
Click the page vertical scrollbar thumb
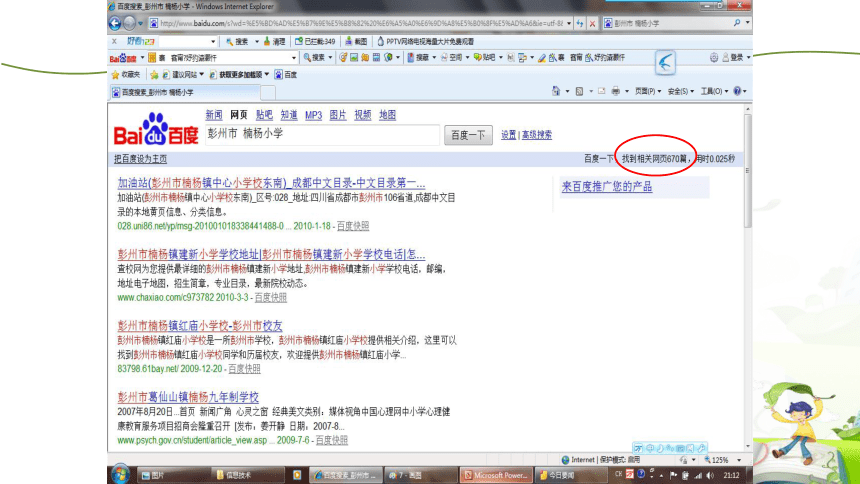pos(747,170)
